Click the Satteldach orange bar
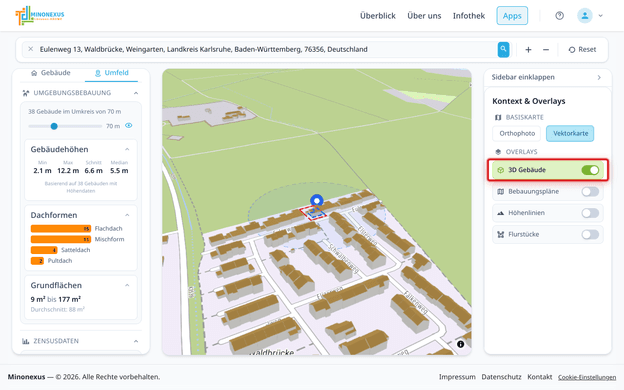The image size is (624, 390). coord(44,250)
